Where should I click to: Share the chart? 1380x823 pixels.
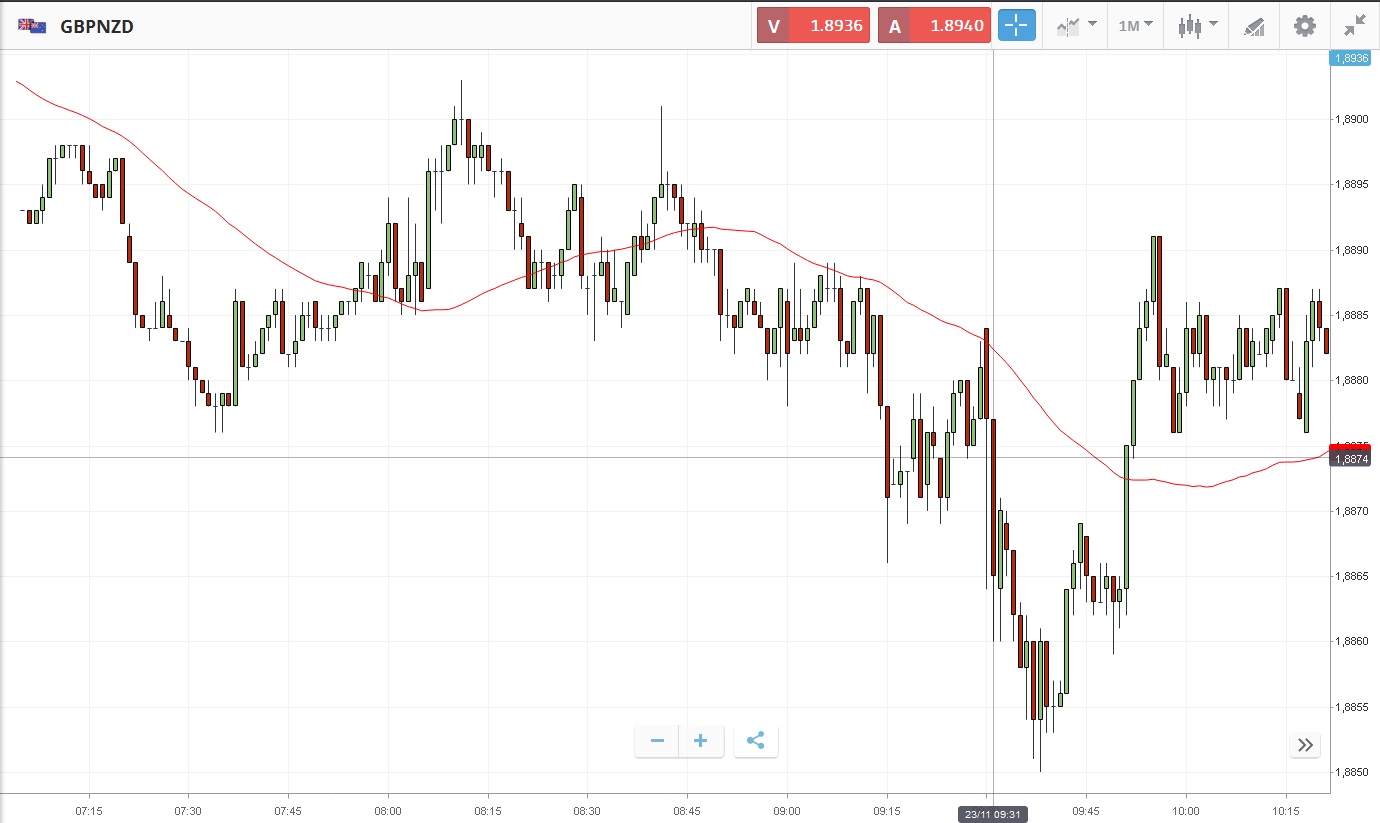[756, 741]
